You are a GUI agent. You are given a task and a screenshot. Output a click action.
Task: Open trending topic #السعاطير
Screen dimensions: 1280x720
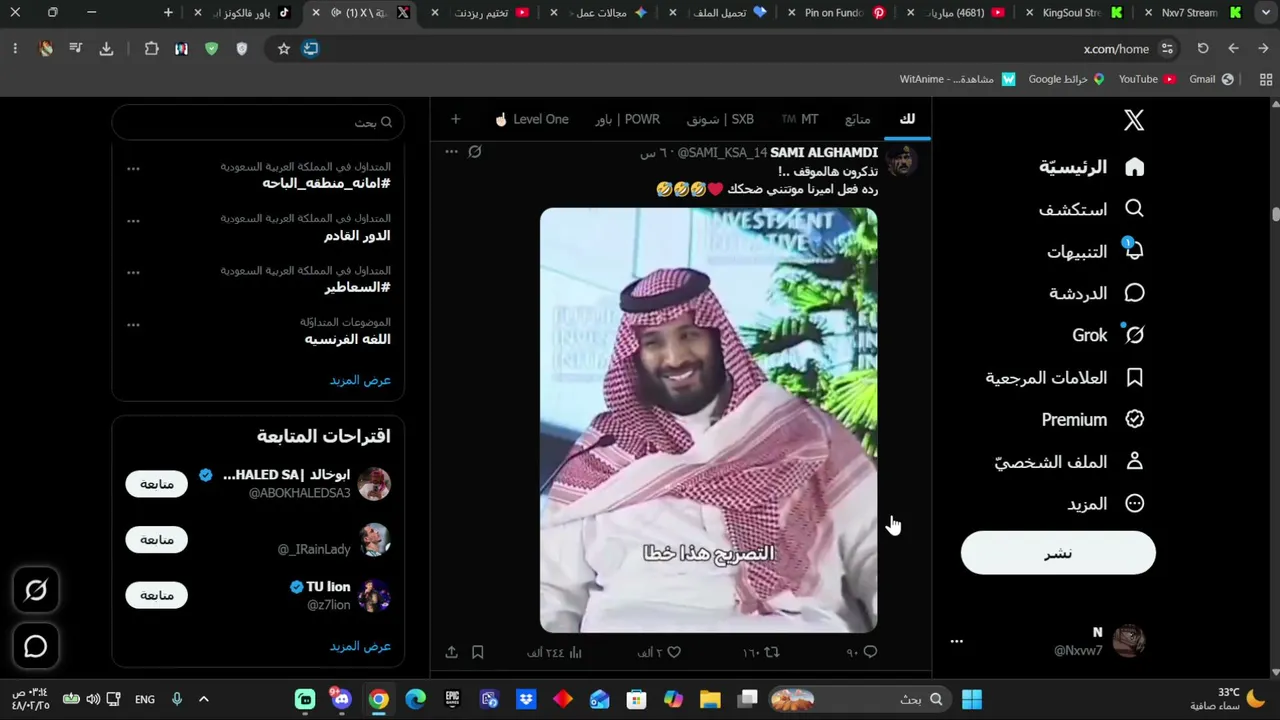(x=357, y=288)
